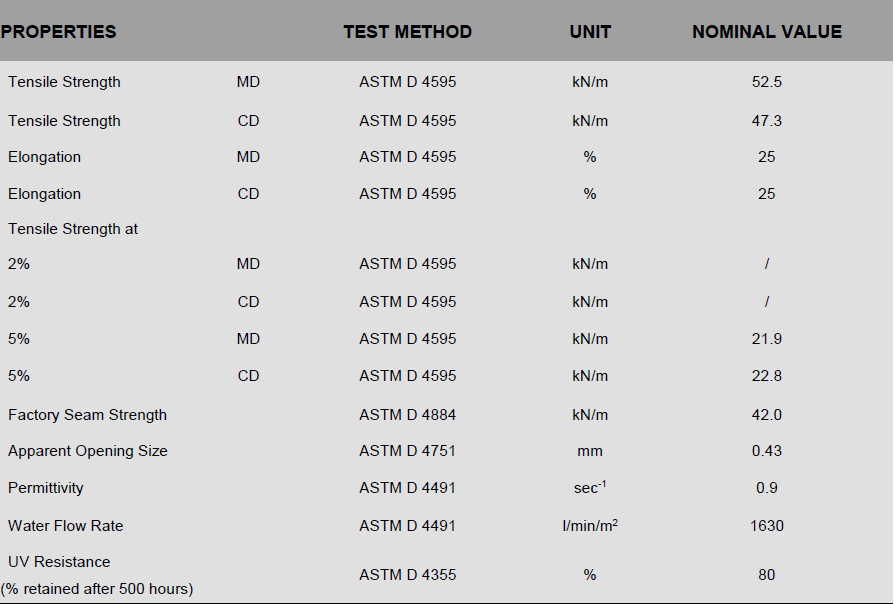This screenshot has width=895, height=604.
Task: Click the 21.9 nominal value cell
Action: tap(767, 339)
